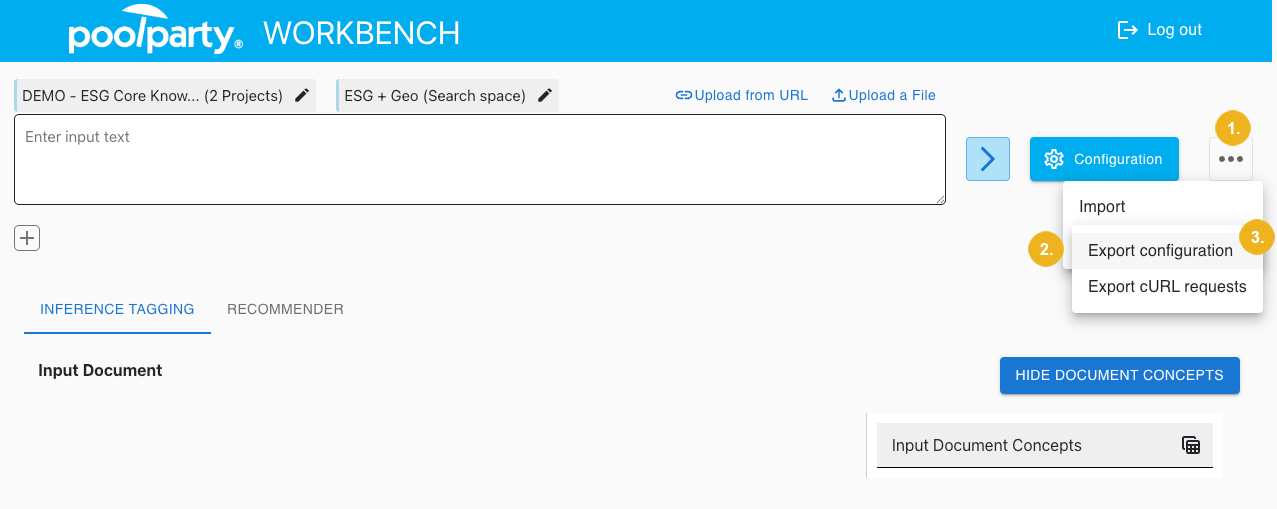The height and width of the screenshot is (509, 1277).
Task: Open the DEMO - ESG Core Knowledge projects selector
Action: point(152,96)
